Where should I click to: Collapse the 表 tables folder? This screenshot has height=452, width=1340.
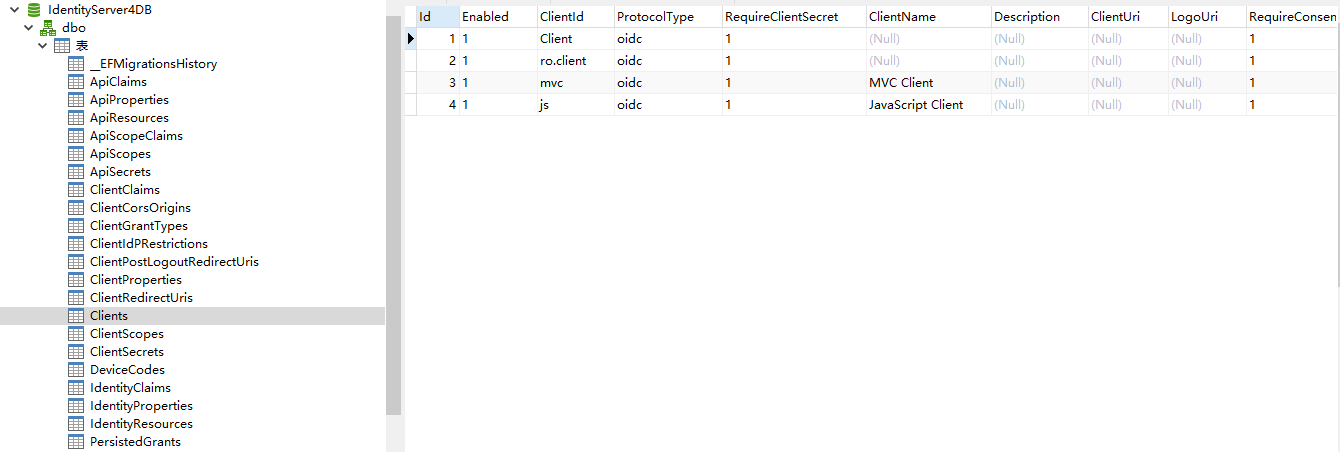click(43, 46)
